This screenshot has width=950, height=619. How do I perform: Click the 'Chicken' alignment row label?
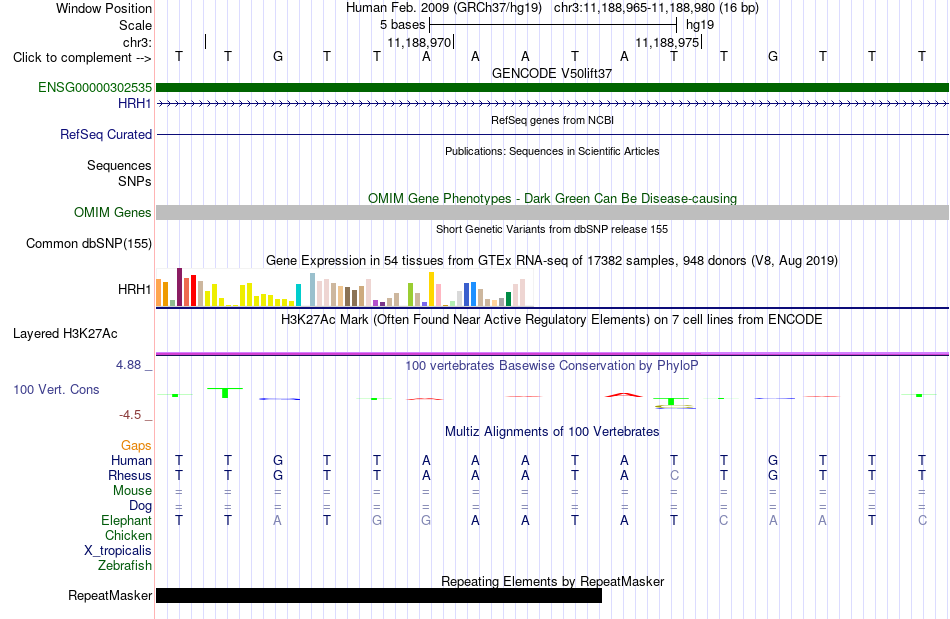coord(128,535)
